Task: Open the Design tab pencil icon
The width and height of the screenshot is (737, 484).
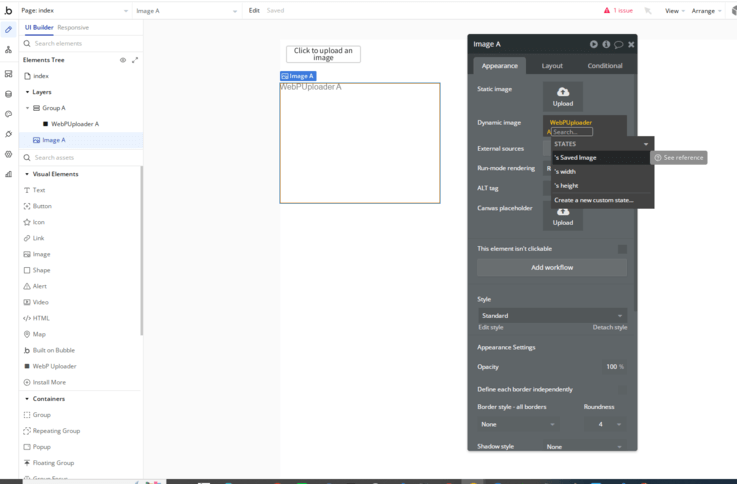Action: coord(8,30)
